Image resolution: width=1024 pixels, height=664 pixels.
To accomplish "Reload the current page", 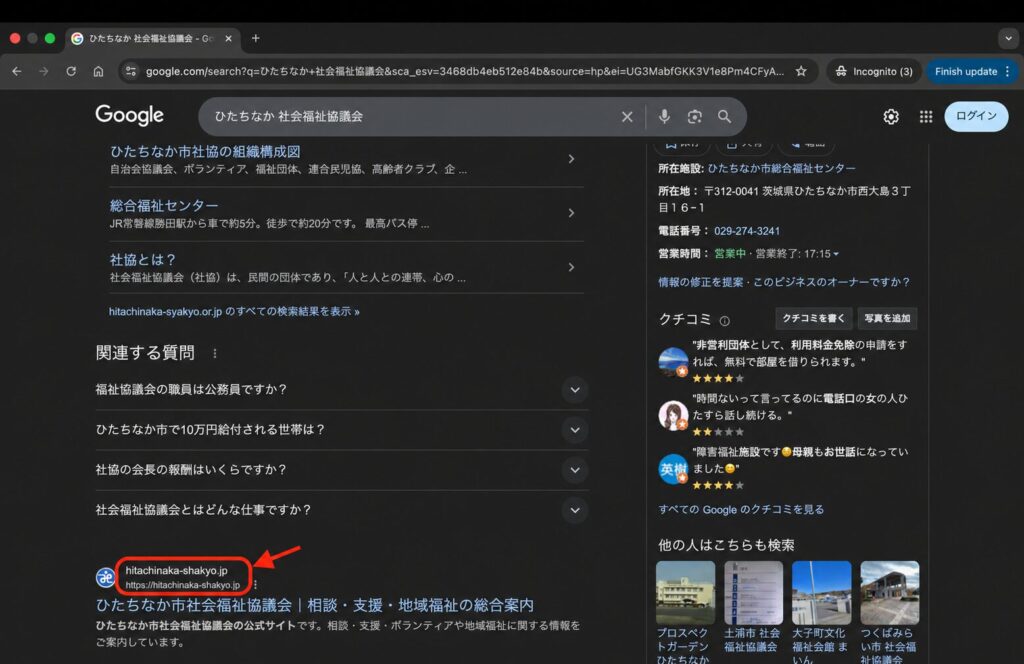I will (71, 71).
